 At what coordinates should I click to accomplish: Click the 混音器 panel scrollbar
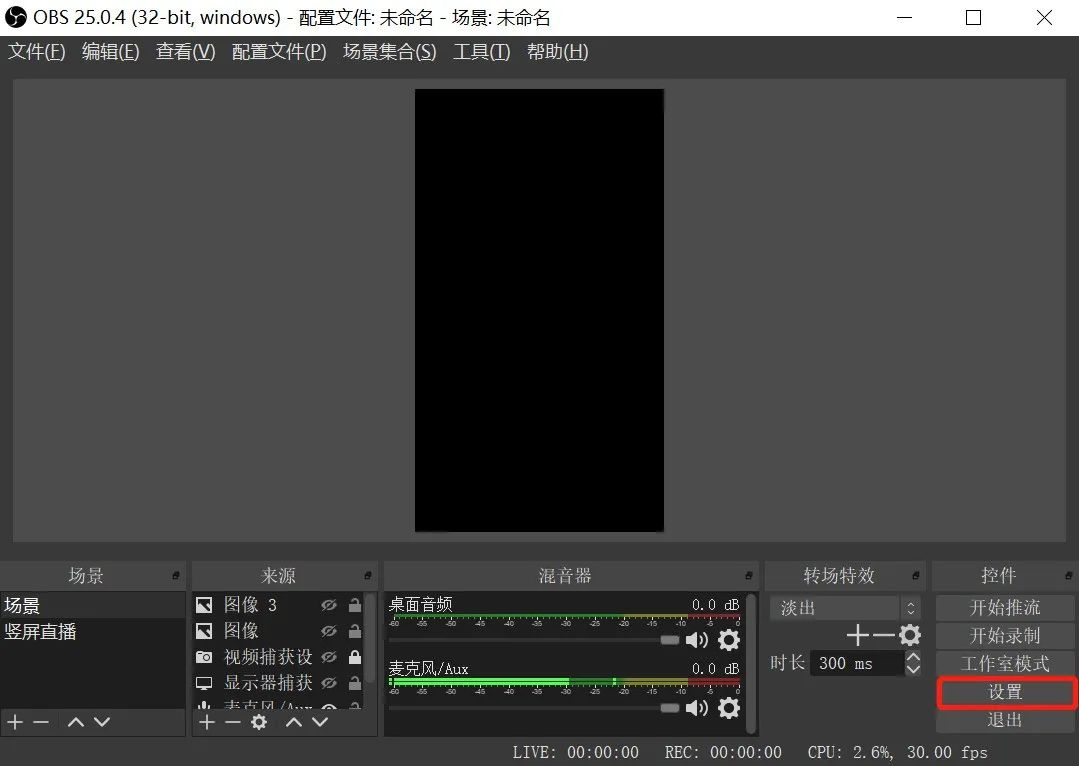point(751,663)
